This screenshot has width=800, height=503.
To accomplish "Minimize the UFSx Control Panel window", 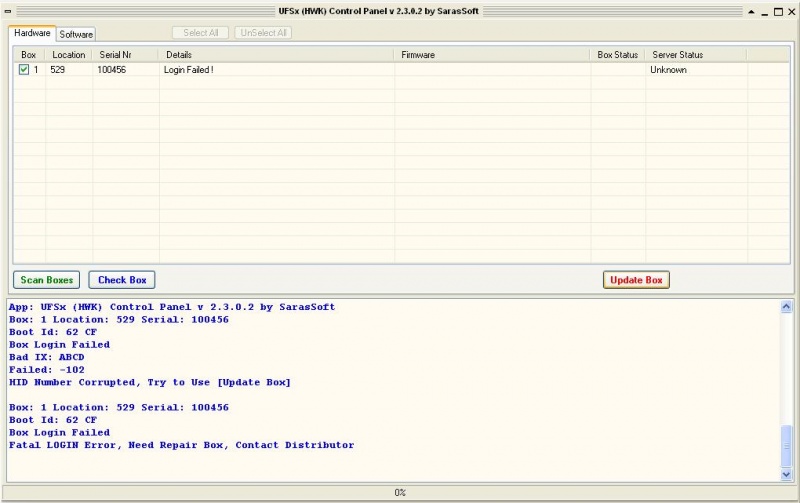I will pyautogui.click(x=764, y=12).
